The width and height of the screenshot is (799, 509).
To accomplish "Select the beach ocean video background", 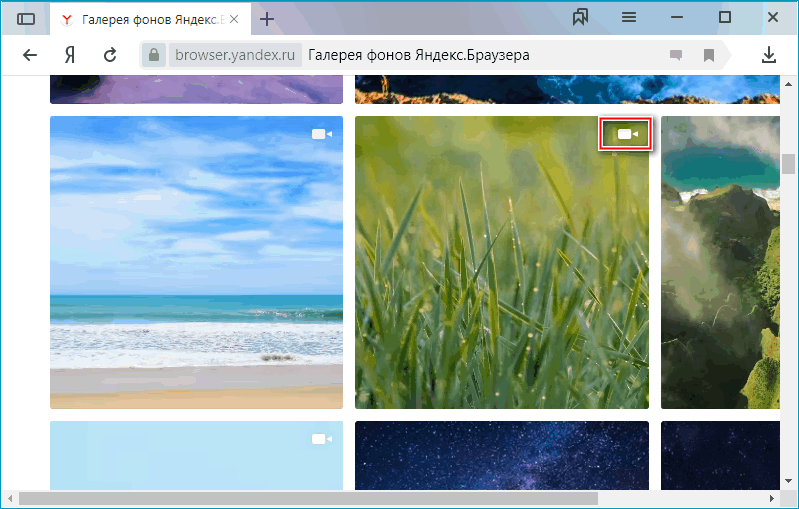I will (196, 280).
